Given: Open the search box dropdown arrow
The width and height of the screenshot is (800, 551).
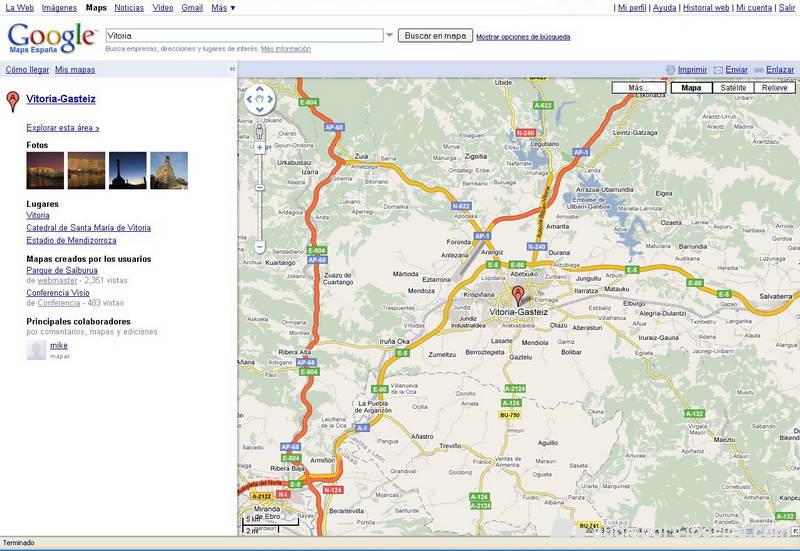Looking at the screenshot, I should coord(390,35).
